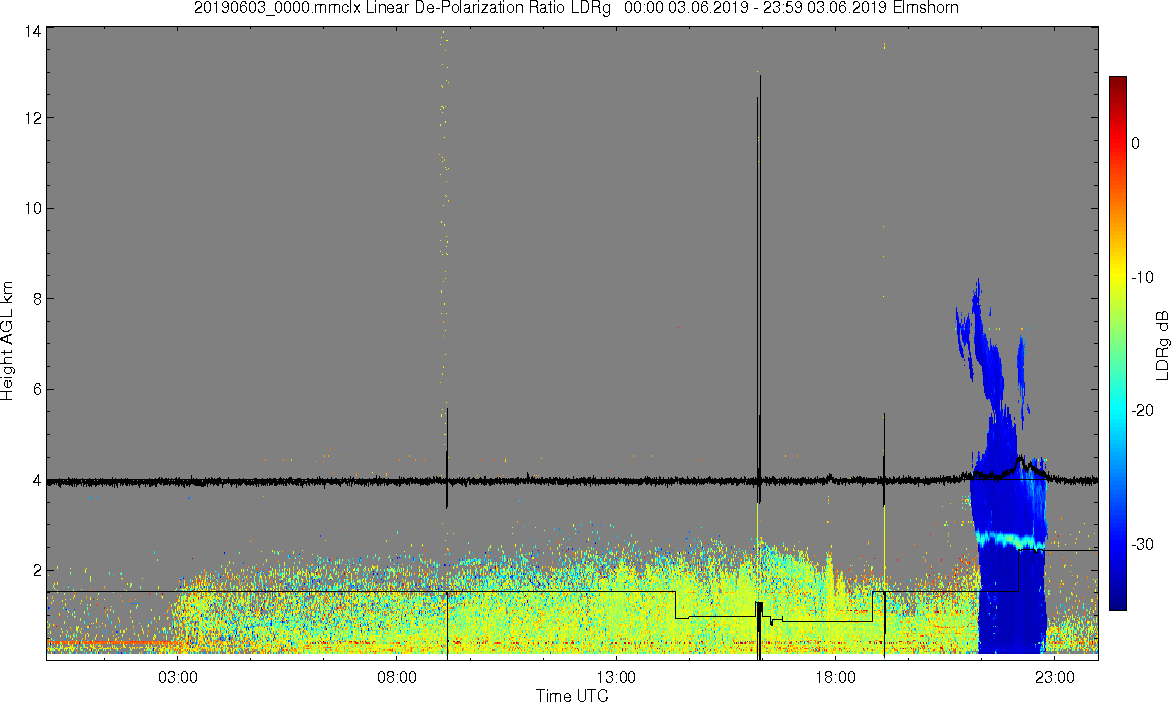Viewport: 1171px width, 702px height.
Task: Click the '8' height tick label
Action: tap(37, 299)
